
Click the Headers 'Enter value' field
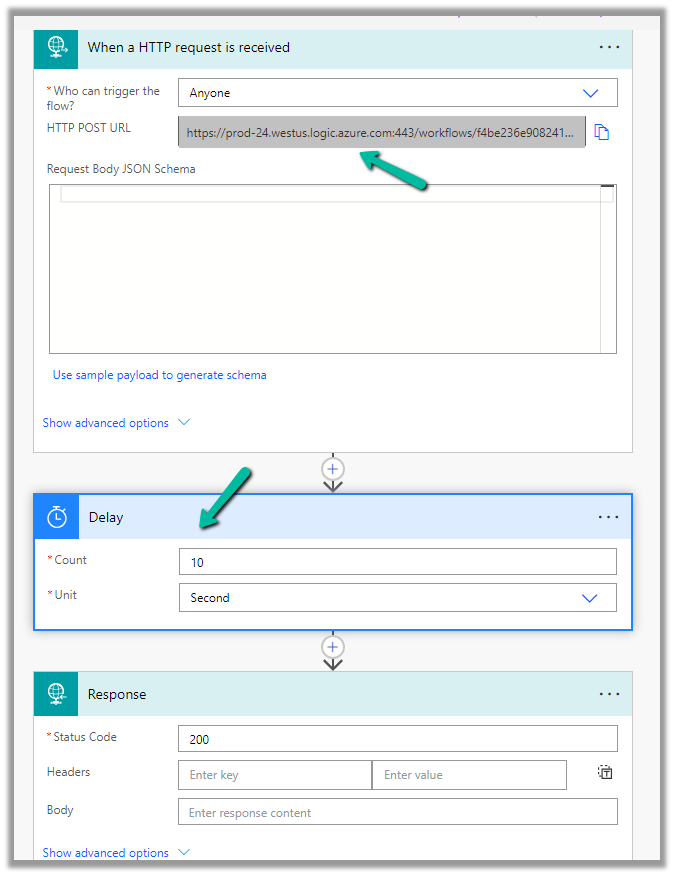coord(469,775)
